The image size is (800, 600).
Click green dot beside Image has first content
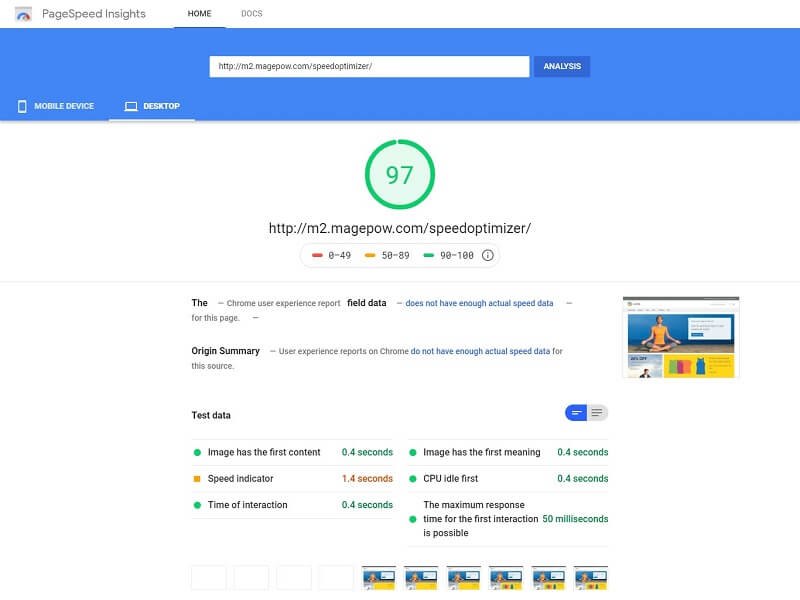197,452
